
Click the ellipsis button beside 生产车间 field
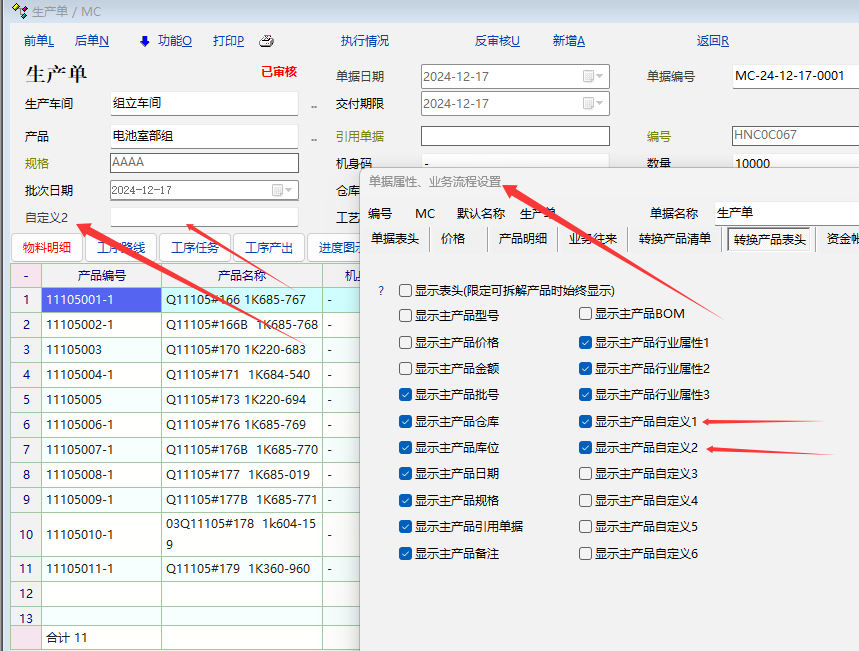[x=313, y=105]
